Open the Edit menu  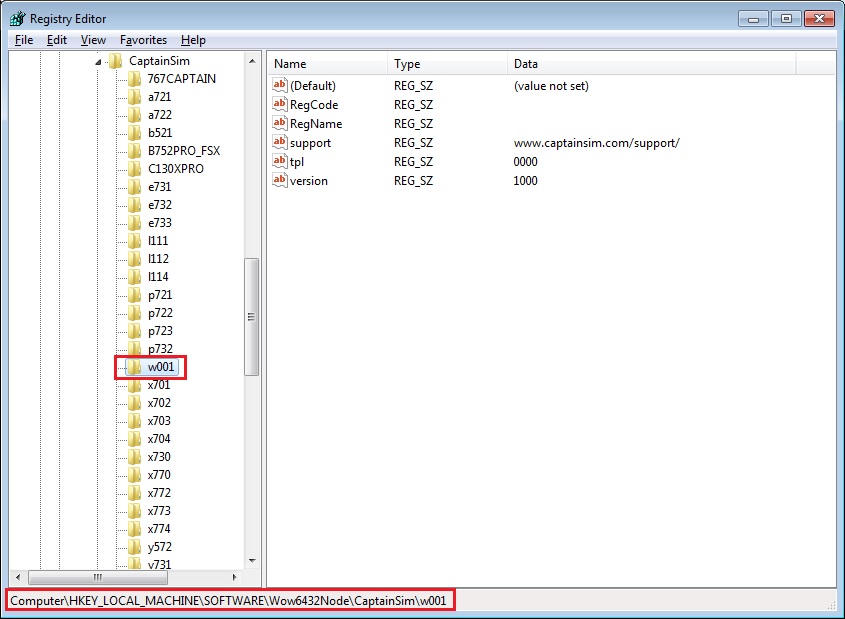(57, 40)
